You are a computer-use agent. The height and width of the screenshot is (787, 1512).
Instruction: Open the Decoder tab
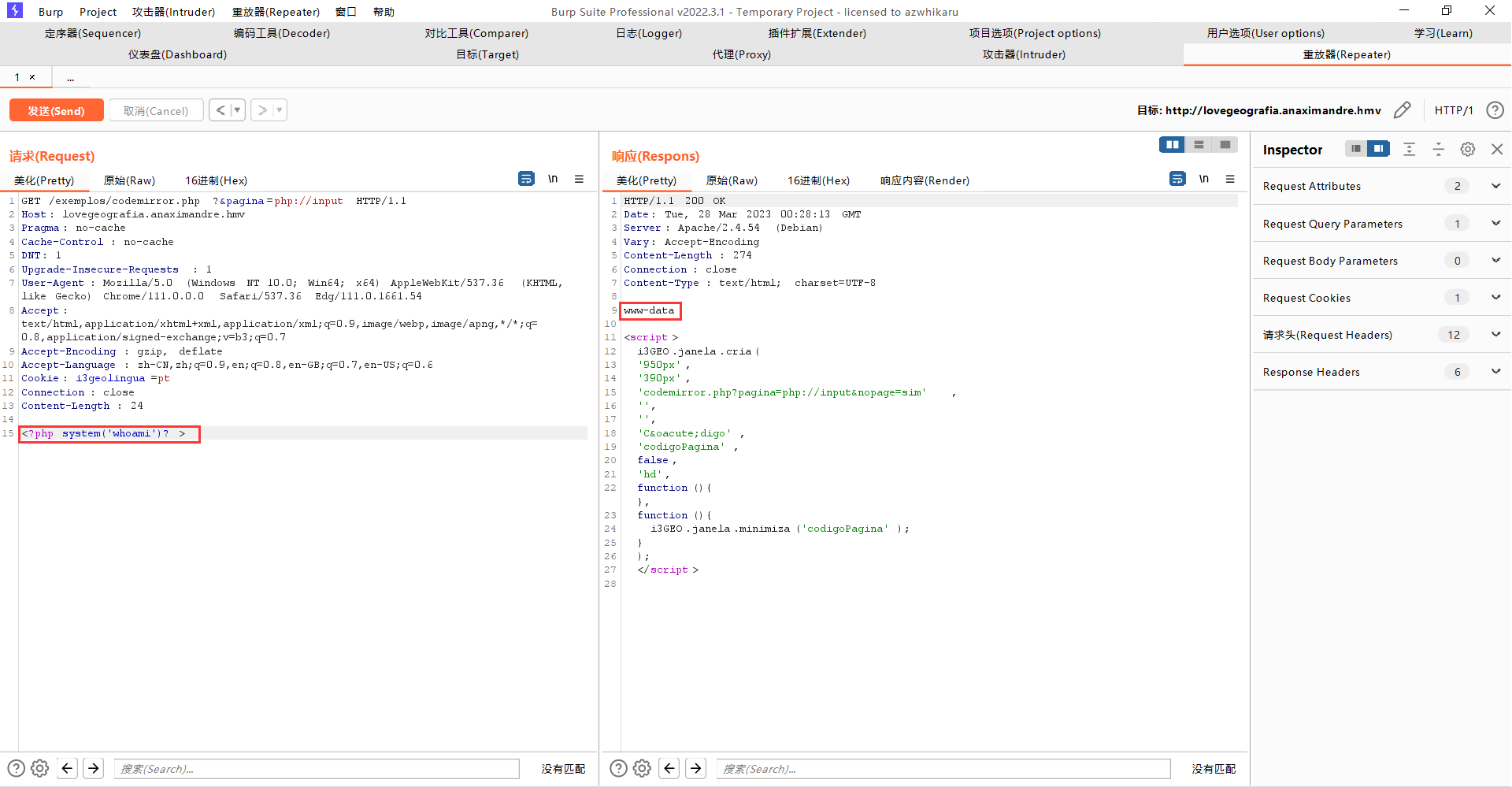coord(282,33)
